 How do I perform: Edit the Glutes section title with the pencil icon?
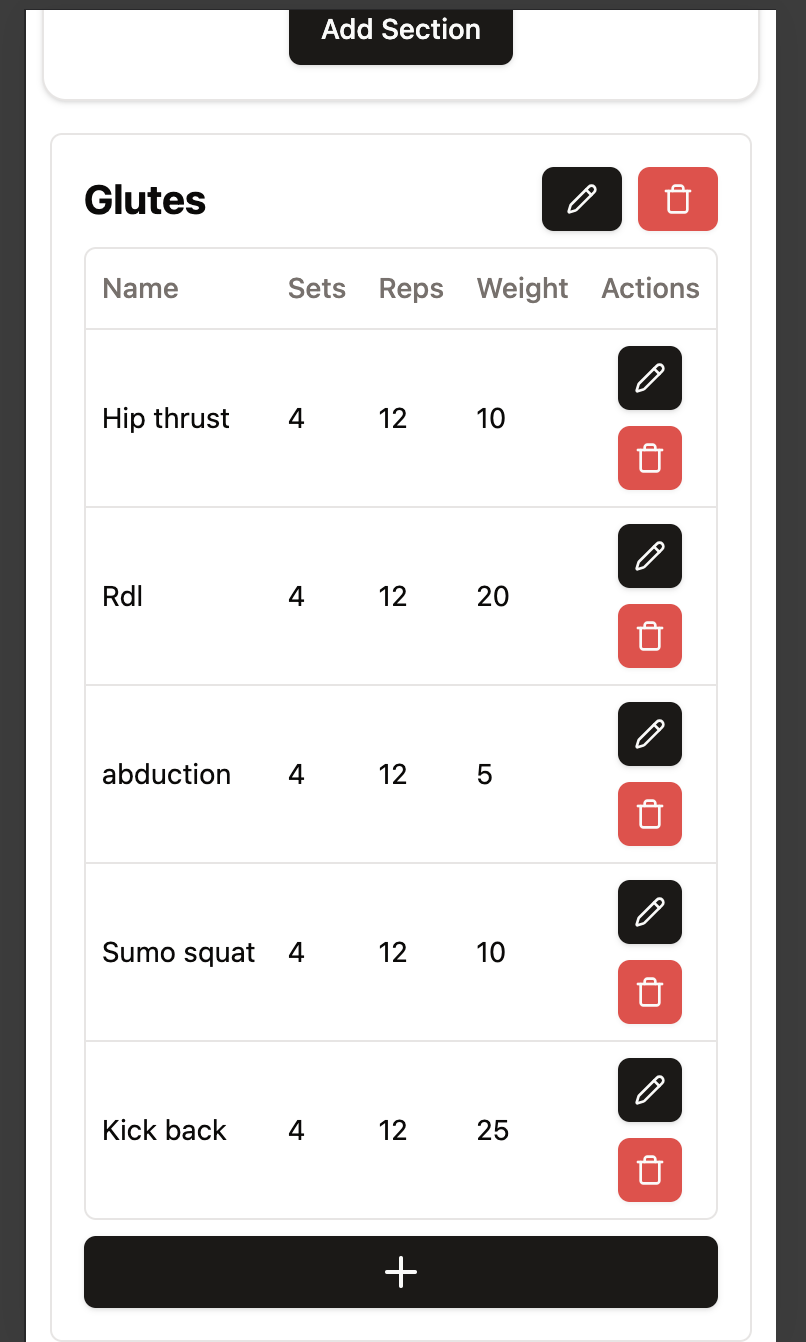(581, 199)
